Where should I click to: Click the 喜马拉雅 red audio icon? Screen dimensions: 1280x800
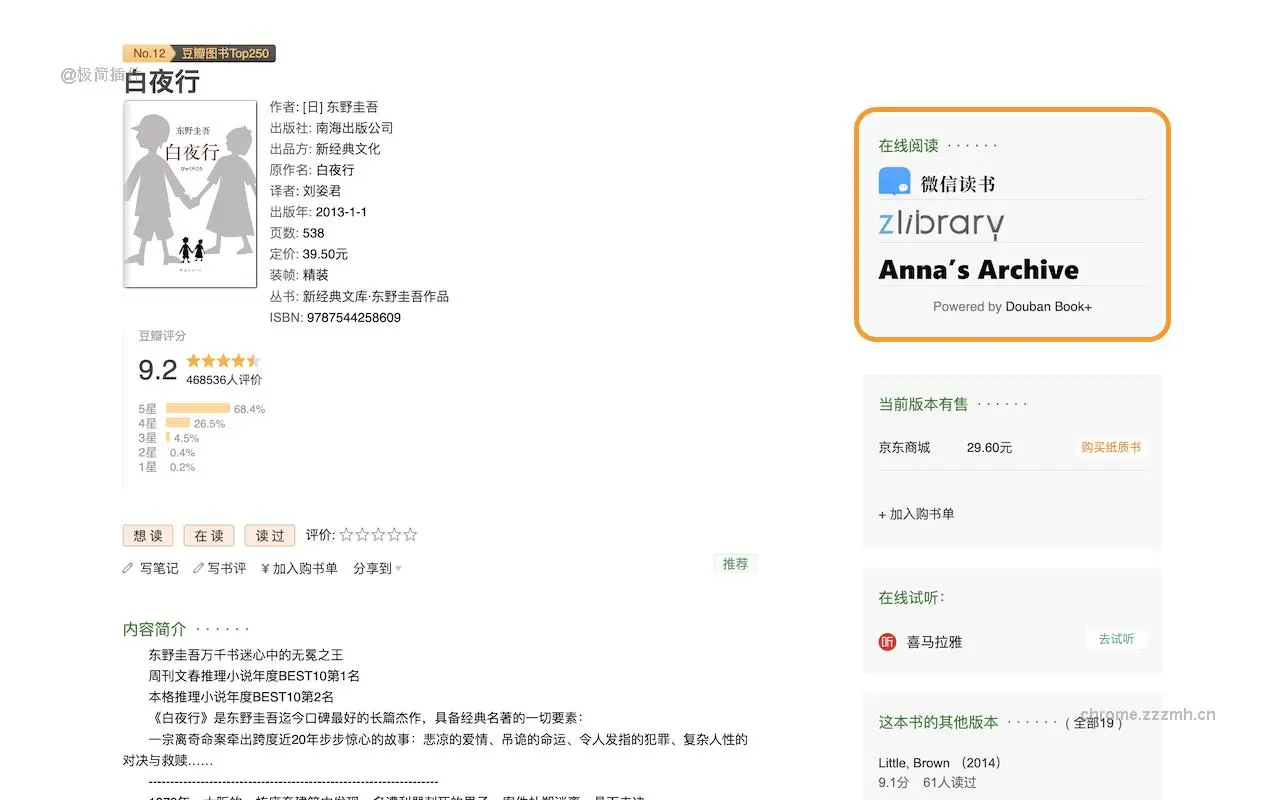click(887, 642)
